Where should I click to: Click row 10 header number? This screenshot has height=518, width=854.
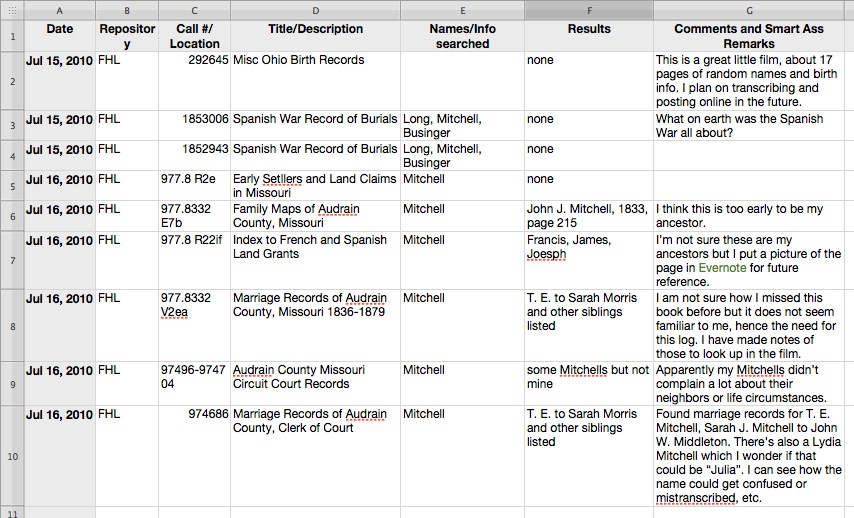[12, 455]
